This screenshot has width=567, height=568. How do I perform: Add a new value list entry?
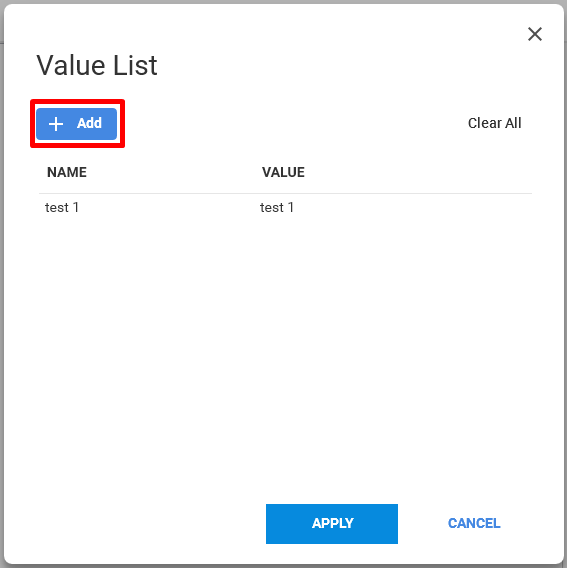click(x=76, y=124)
